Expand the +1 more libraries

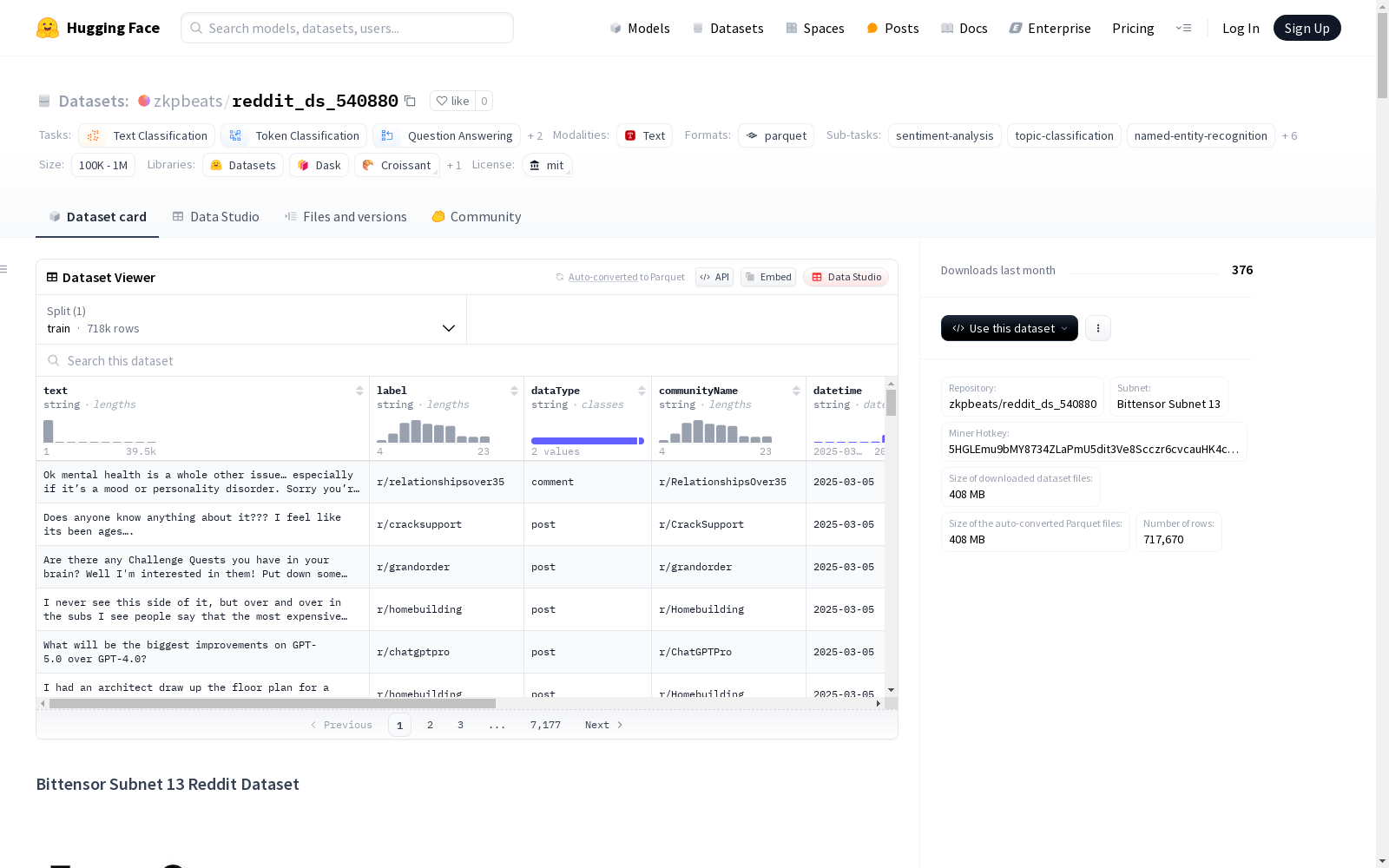454,166
